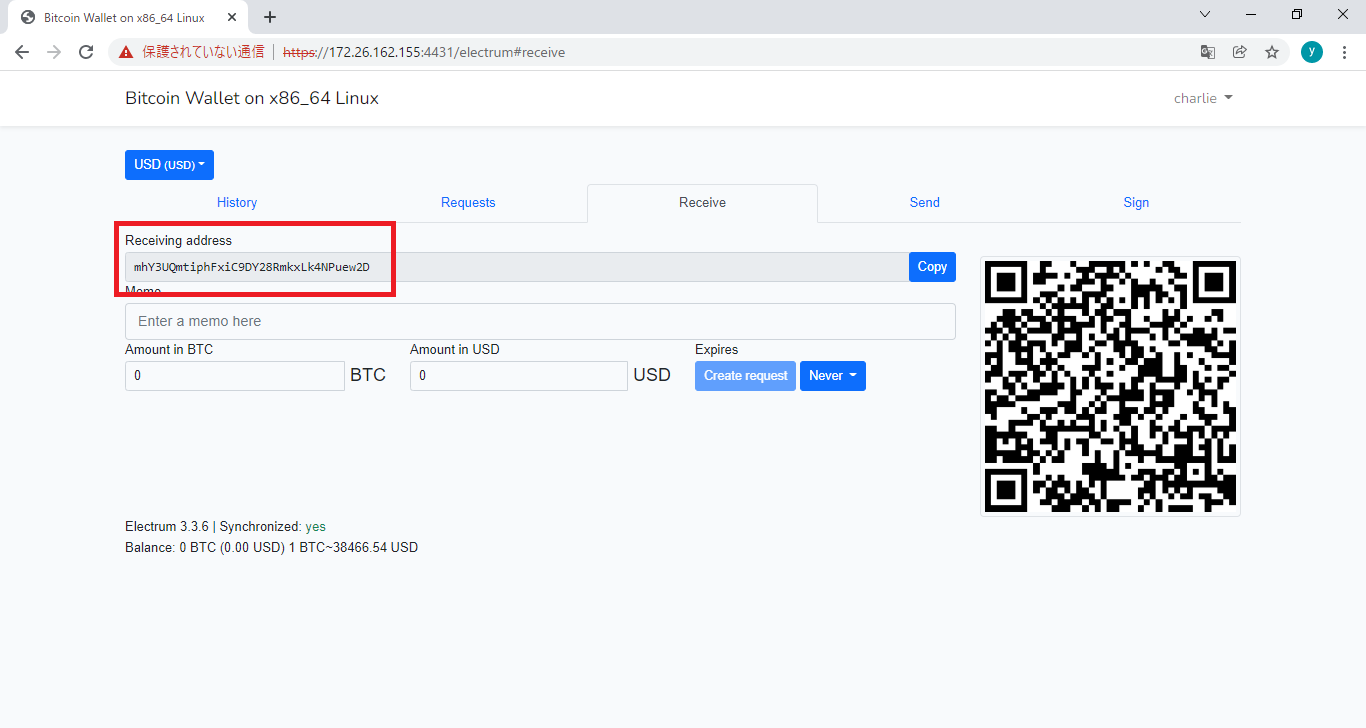Click the page reload icon

coord(85,51)
